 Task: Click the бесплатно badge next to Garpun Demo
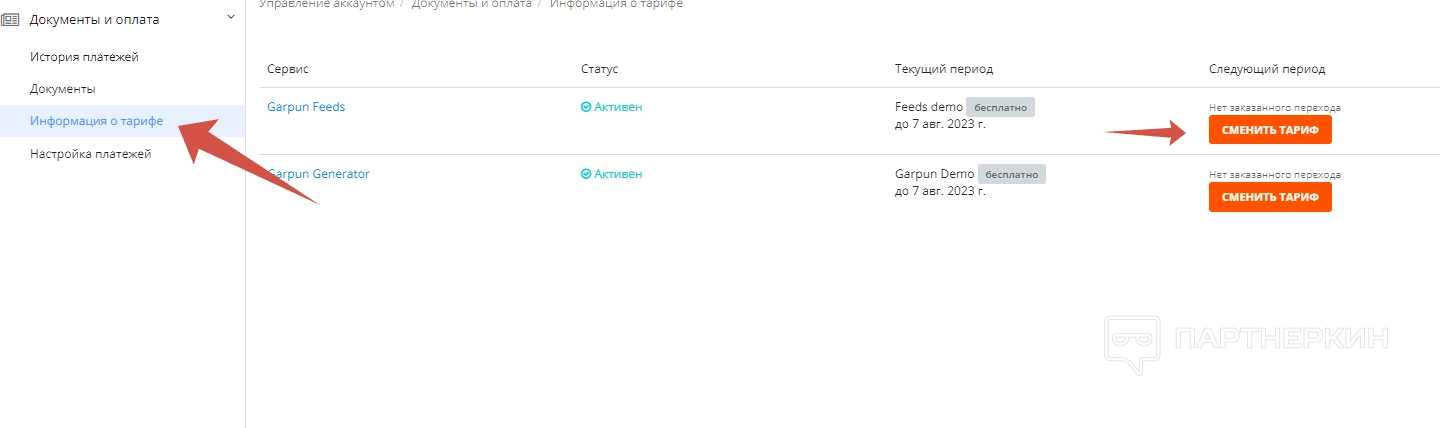(x=1012, y=174)
